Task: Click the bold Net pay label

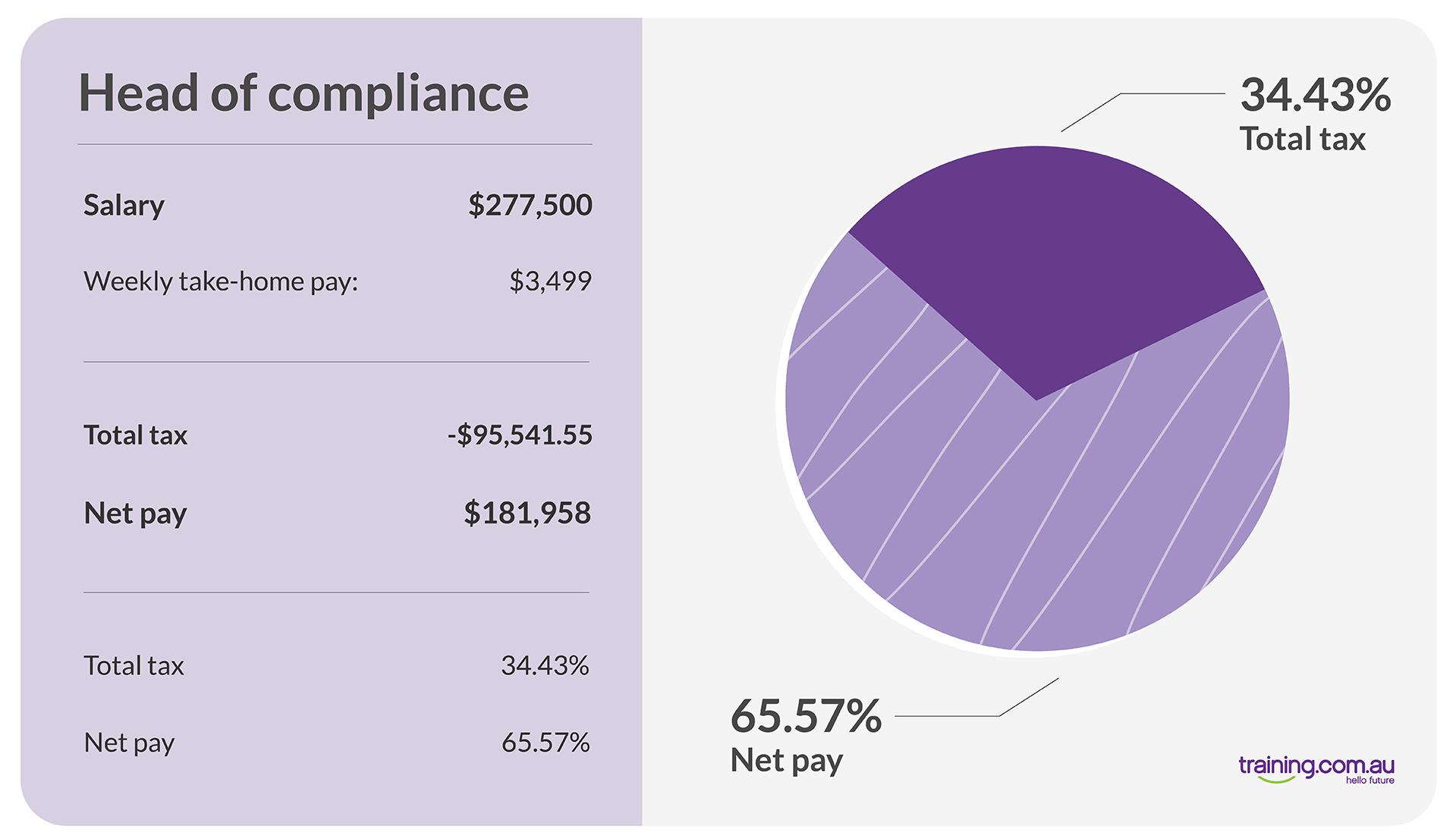Action: click(x=135, y=514)
